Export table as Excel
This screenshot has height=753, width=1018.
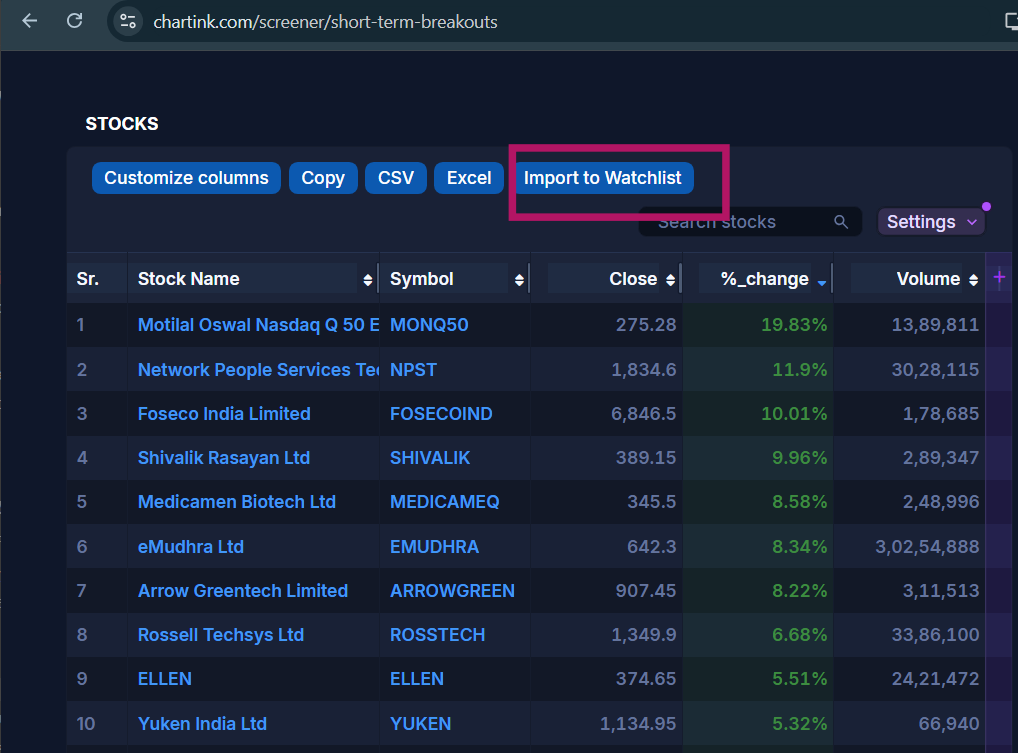click(x=469, y=178)
